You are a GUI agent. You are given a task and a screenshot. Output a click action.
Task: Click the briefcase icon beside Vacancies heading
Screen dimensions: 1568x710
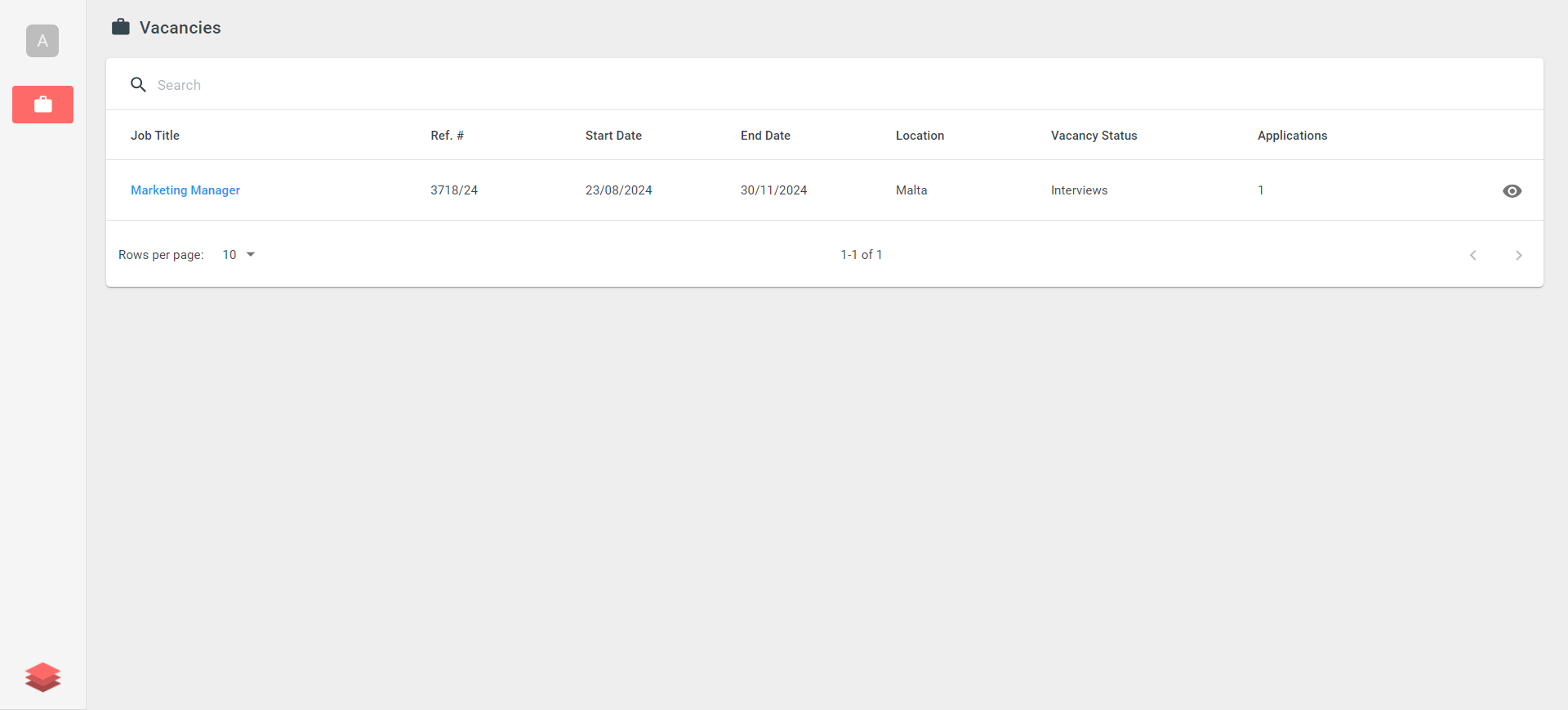click(x=121, y=27)
